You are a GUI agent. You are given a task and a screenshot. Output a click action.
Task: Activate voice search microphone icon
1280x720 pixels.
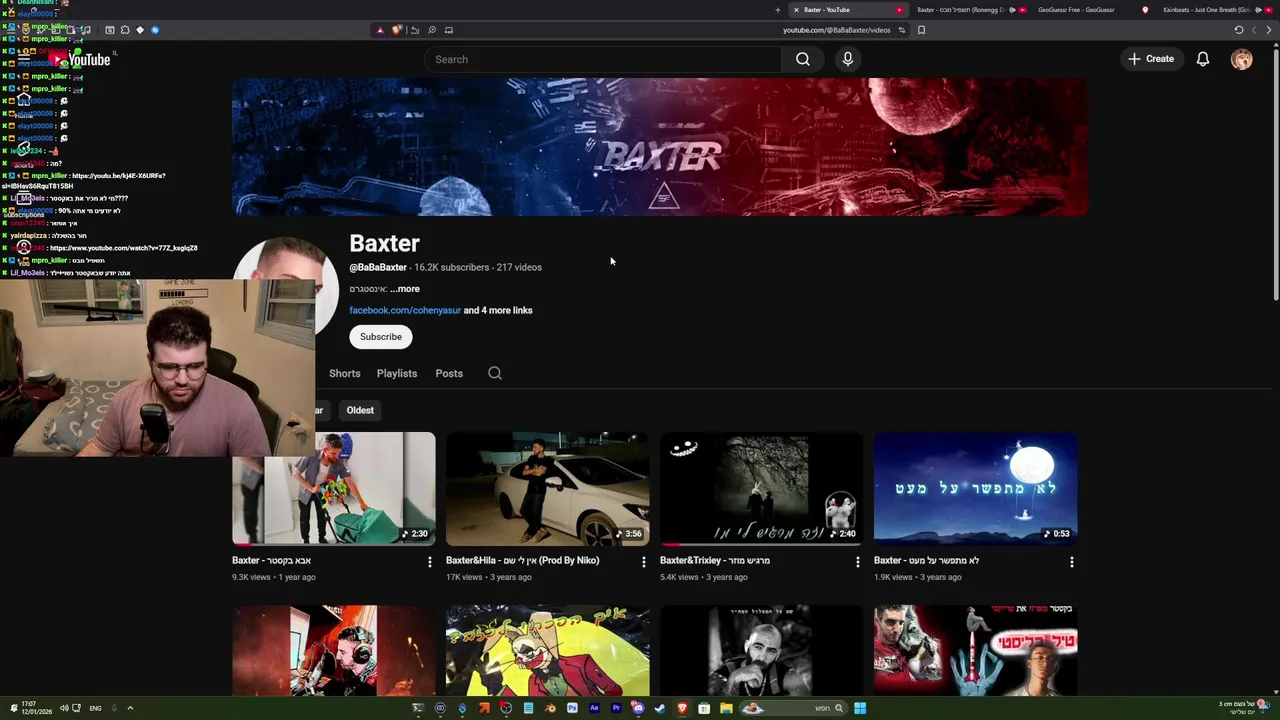(848, 59)
